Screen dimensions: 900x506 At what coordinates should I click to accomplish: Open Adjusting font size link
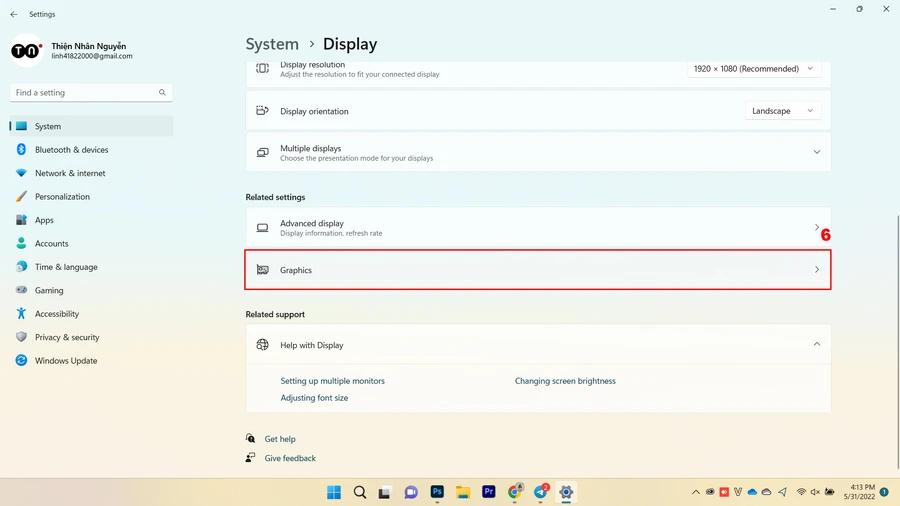click(x=314, y=398)
